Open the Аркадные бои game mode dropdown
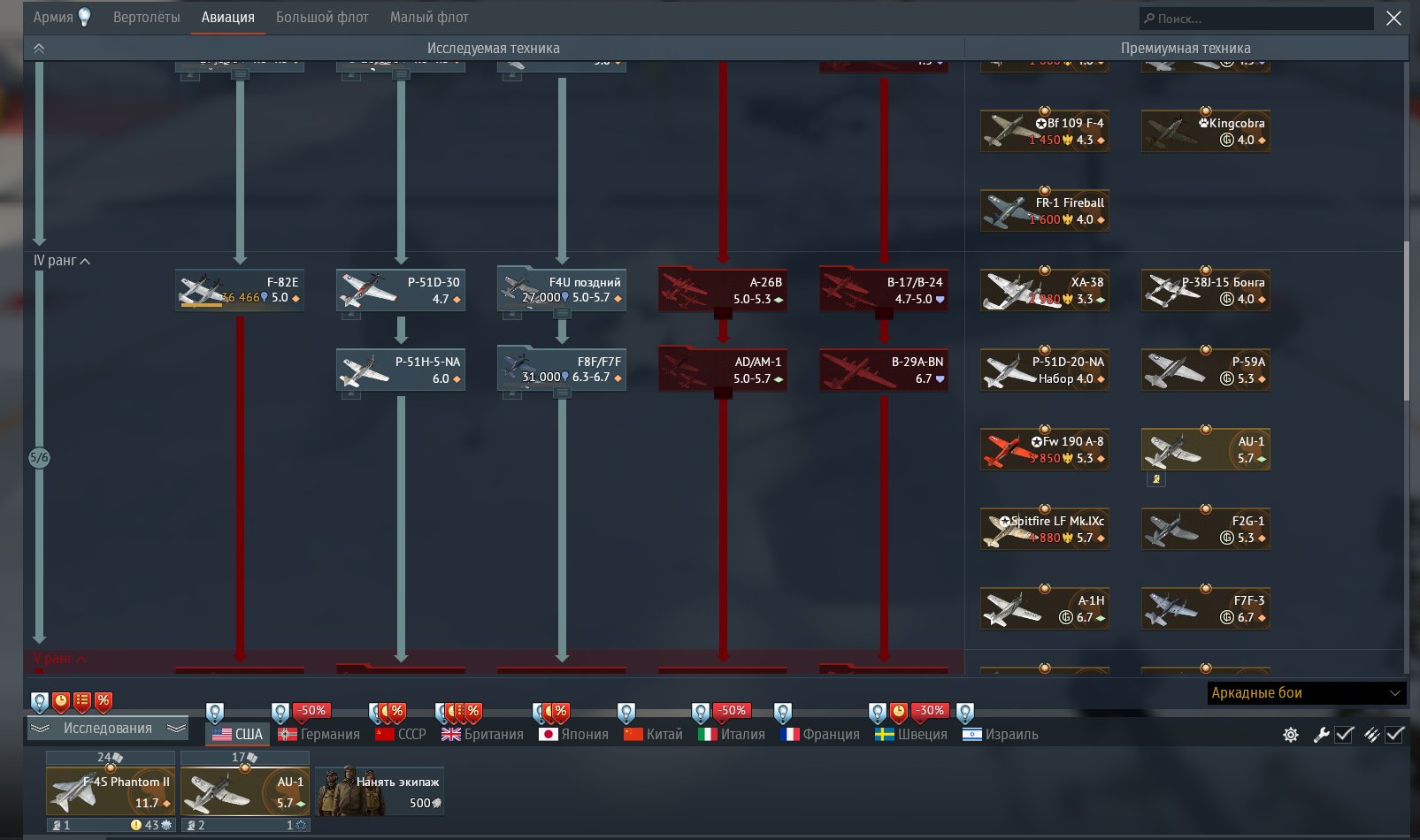 1307,693
